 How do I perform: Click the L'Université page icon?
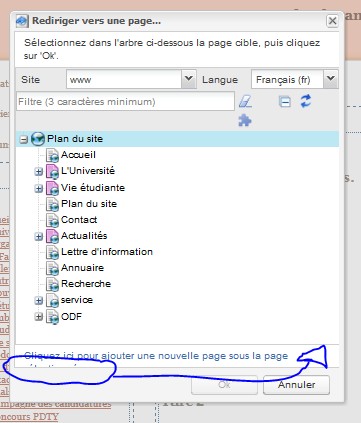click(52, 171)
